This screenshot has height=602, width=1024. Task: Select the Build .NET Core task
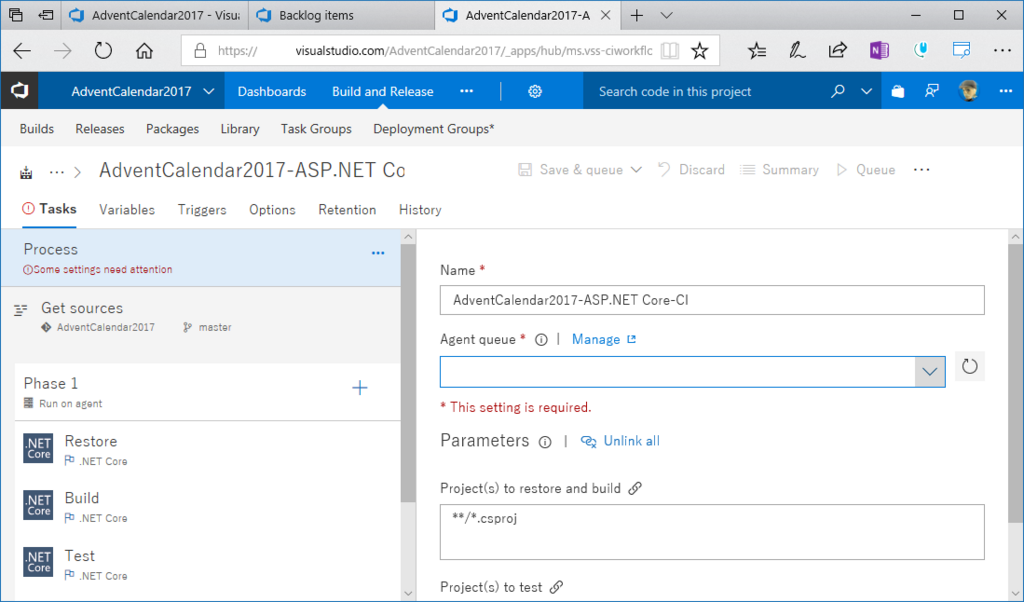point(208,507)
